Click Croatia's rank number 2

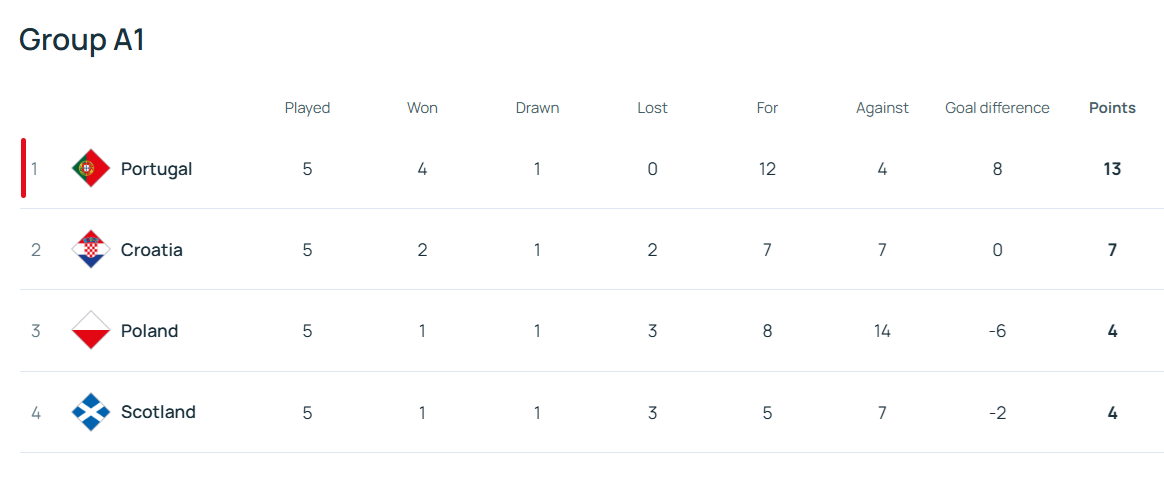[36, 250]
